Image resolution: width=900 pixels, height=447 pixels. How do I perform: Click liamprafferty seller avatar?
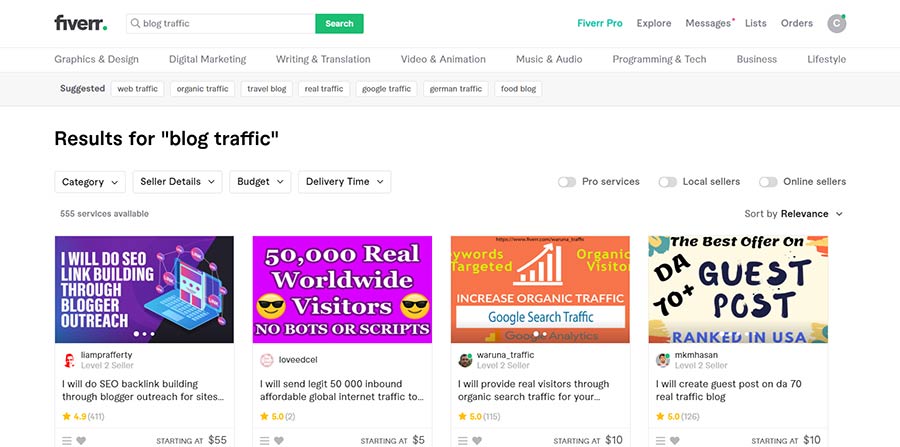pos(69,360)
